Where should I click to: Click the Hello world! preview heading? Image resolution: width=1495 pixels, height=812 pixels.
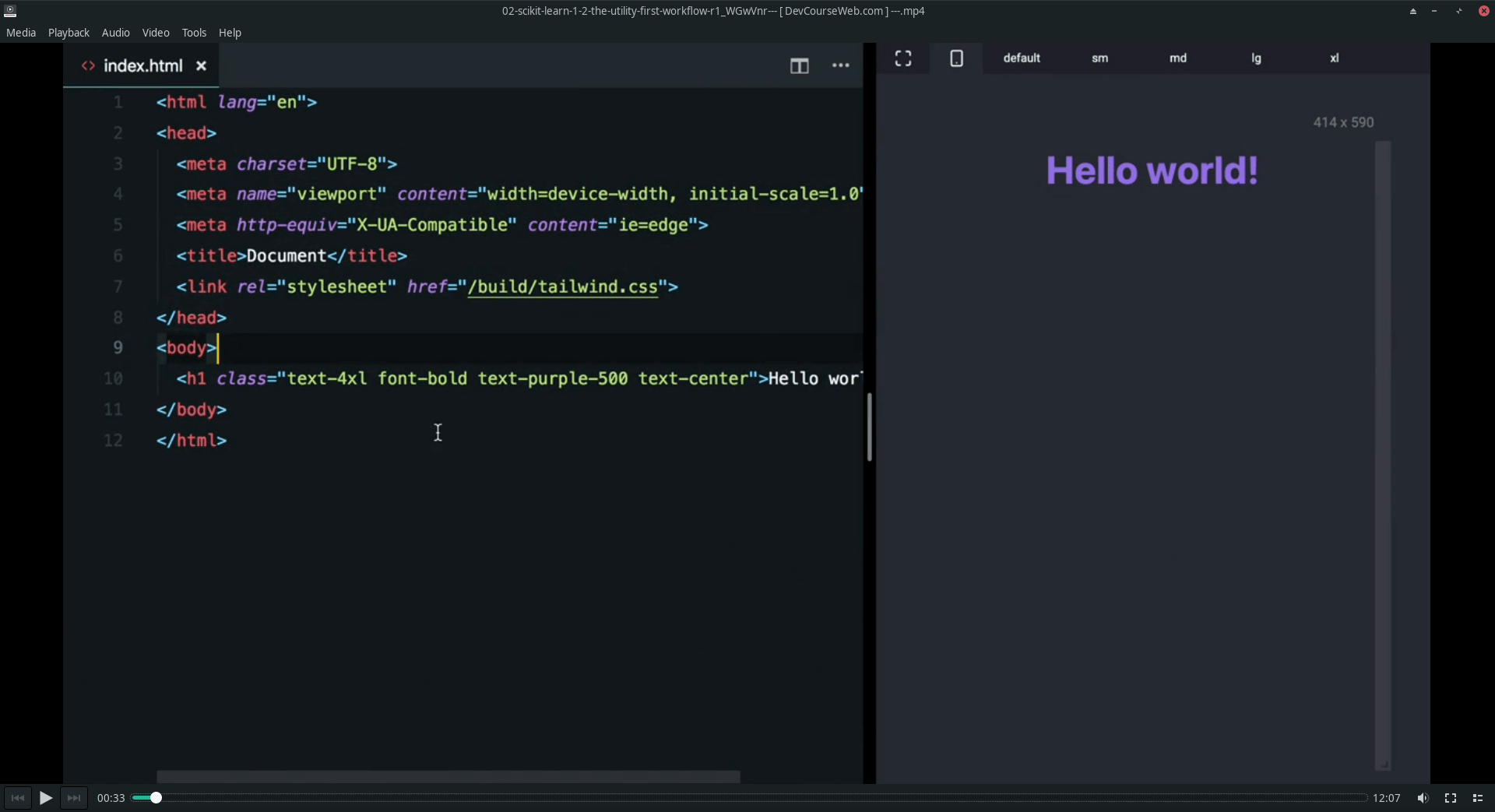pyautogui.click(x=1152, y=170)
